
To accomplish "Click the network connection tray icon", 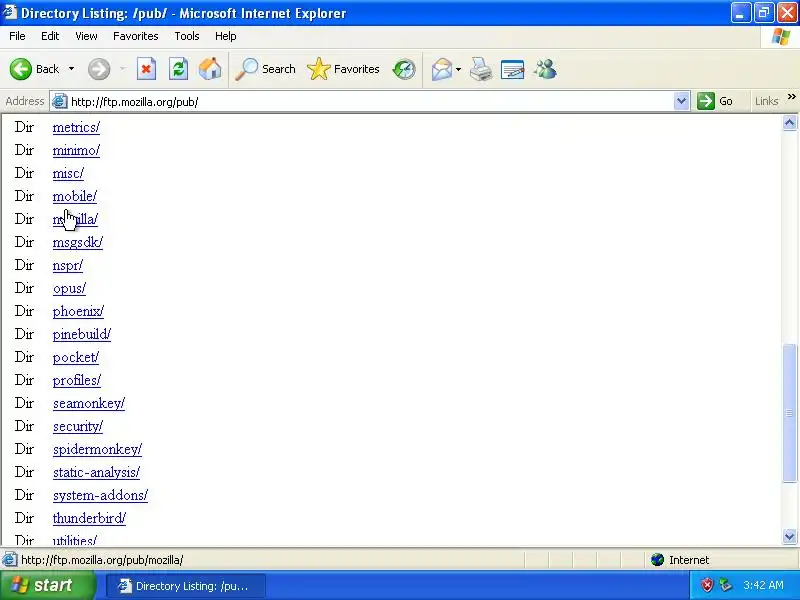I will (x=725, y=585).
